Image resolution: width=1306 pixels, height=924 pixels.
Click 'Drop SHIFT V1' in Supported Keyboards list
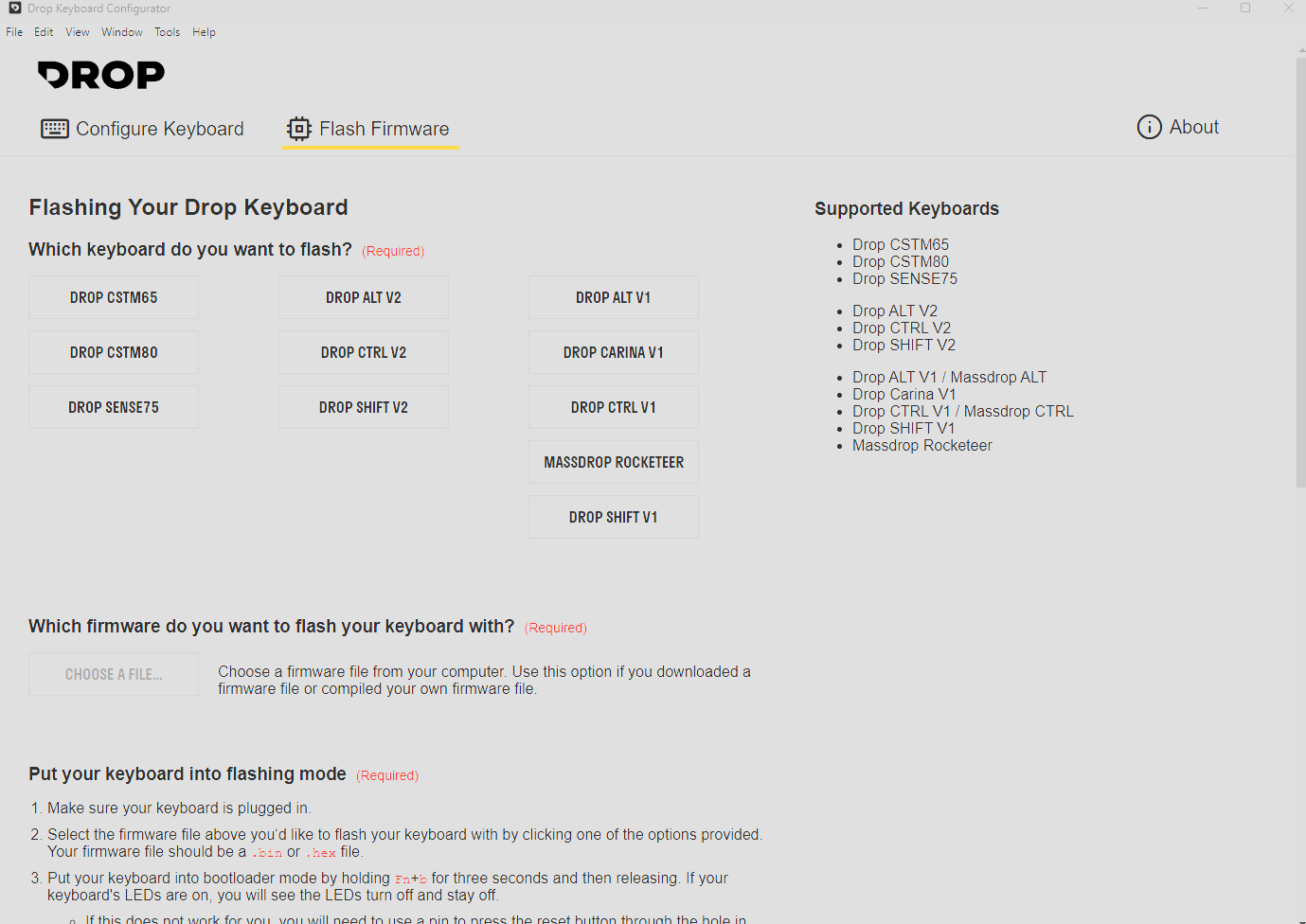[x=903, y=428]
